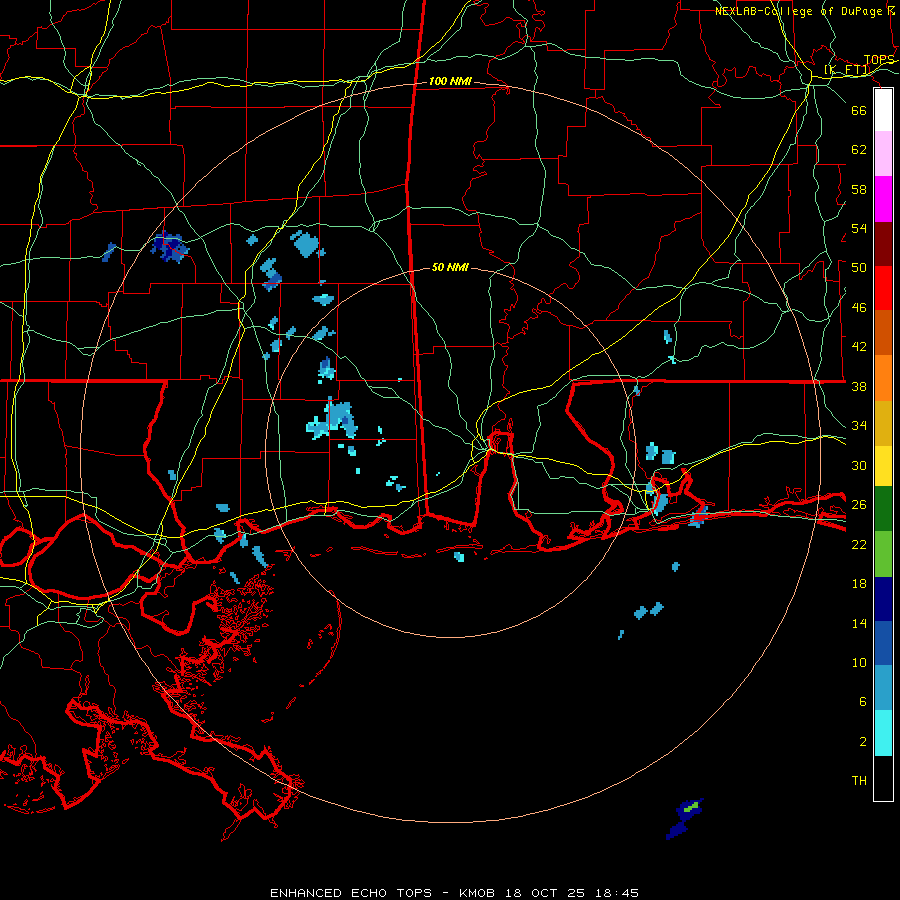
Task: Pick the light green legend swatch
Action: [883, 554]
